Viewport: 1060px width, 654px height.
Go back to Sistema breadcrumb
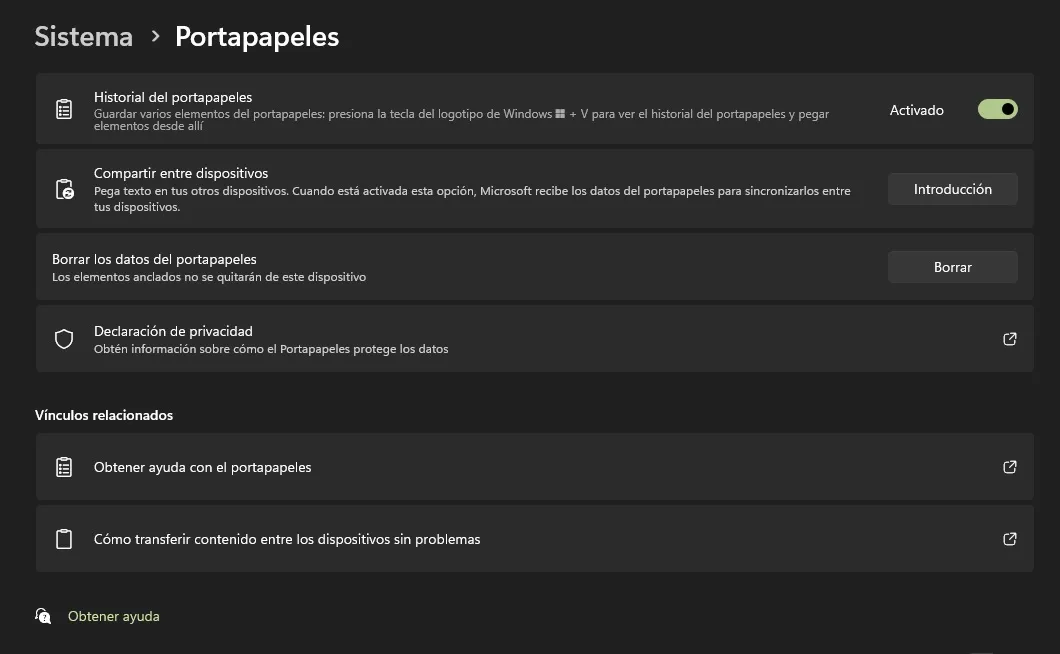pyautogui.click(x=83, y=37)
